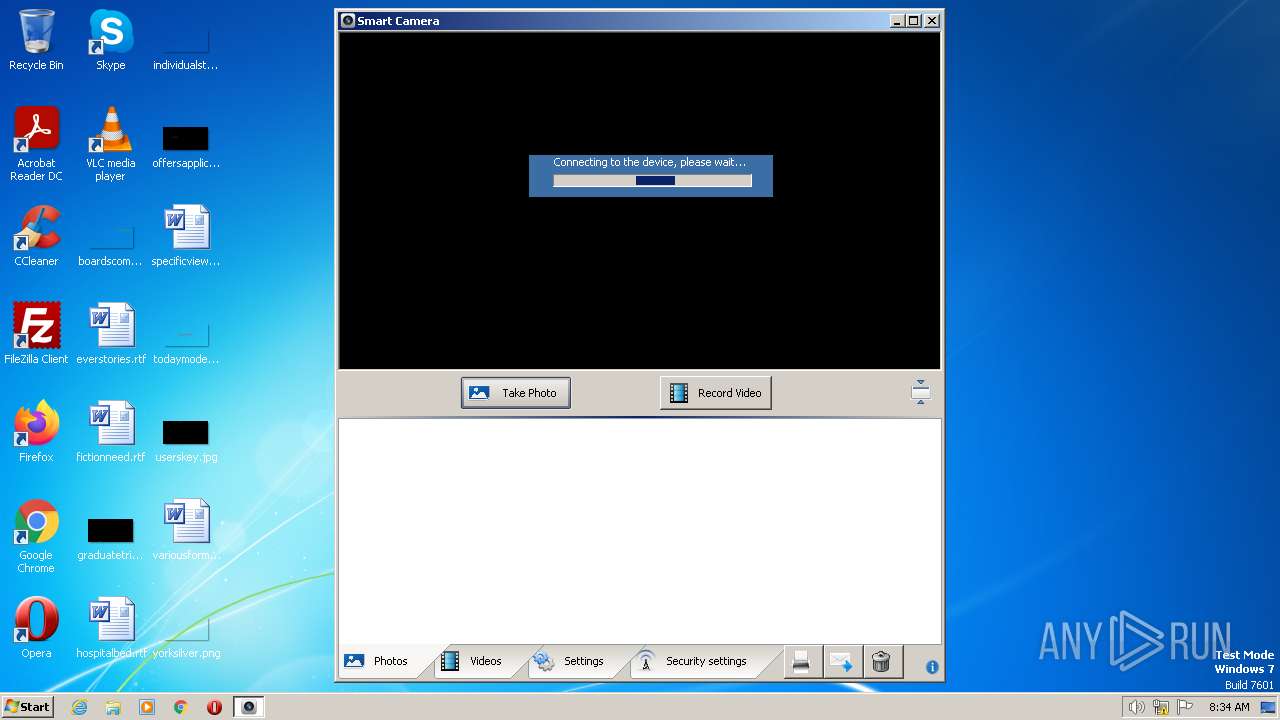Click the Take Photo button
The width and height of the screenshot is (1280, 720).
(x=516, y=393)
